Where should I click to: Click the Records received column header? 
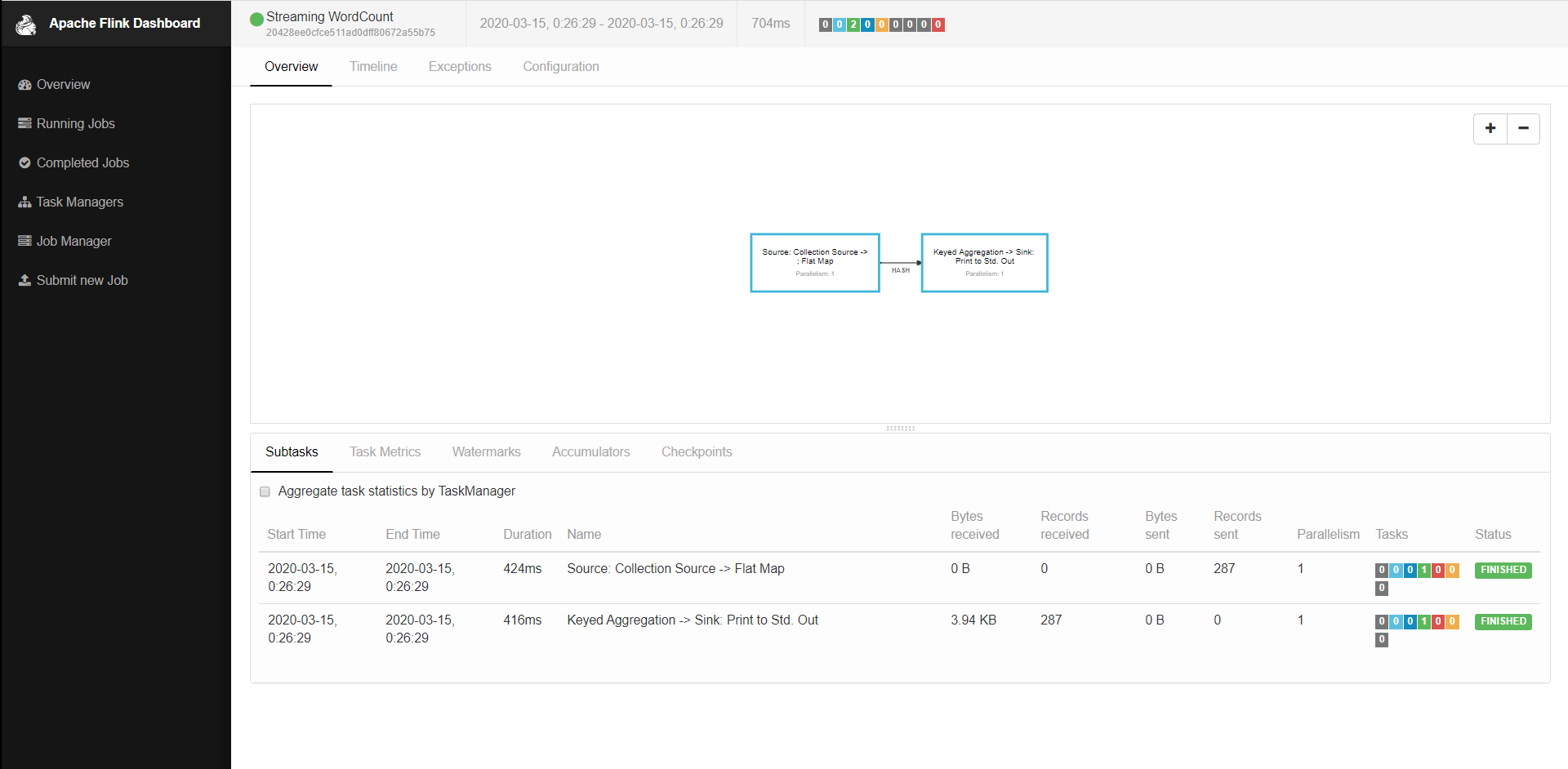1064,526
